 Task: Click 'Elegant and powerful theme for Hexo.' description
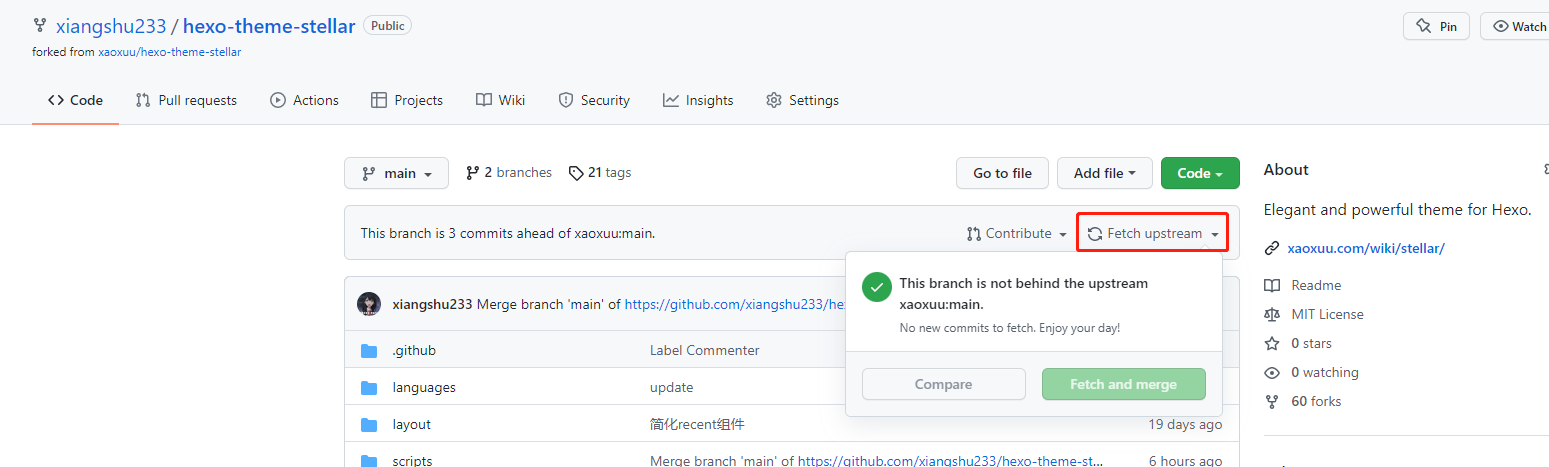[x=1397, y=210]
